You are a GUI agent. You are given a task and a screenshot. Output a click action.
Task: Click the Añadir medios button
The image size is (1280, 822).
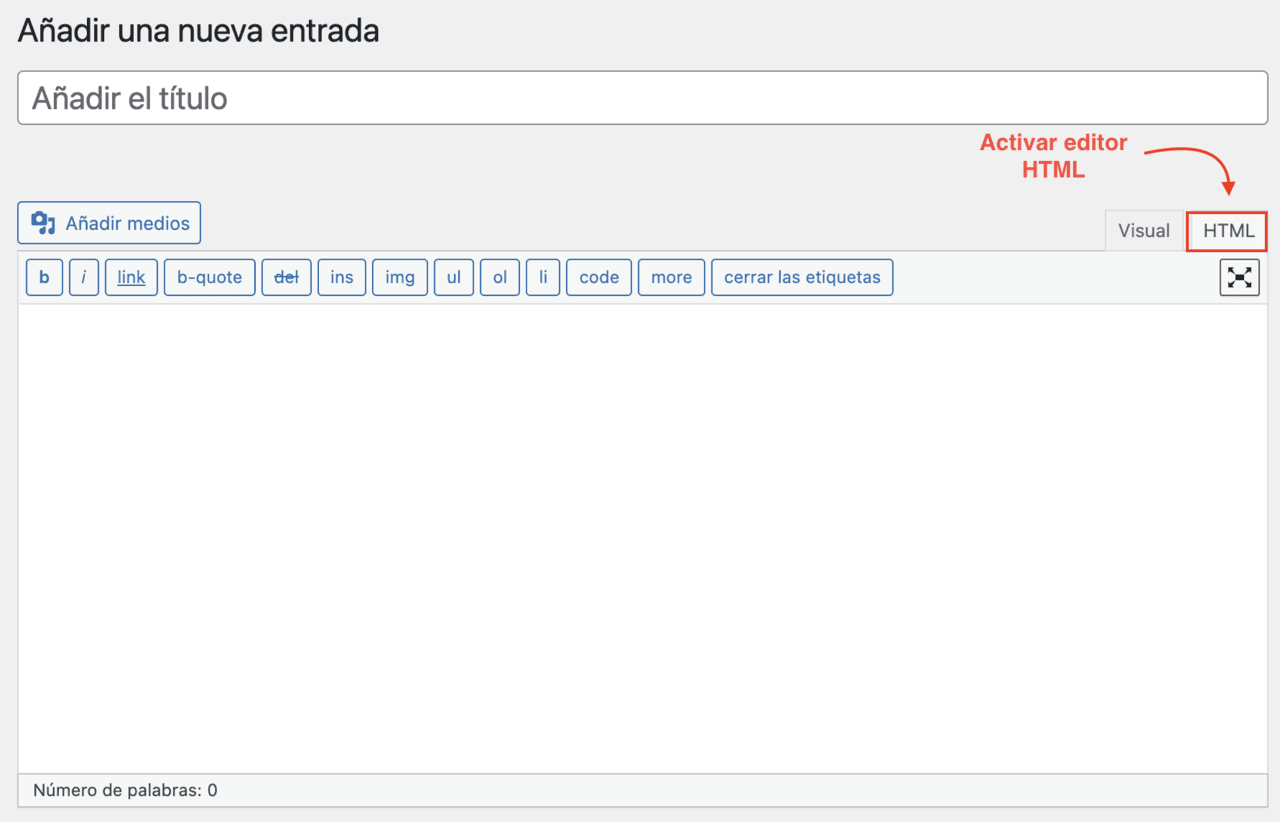108,222
